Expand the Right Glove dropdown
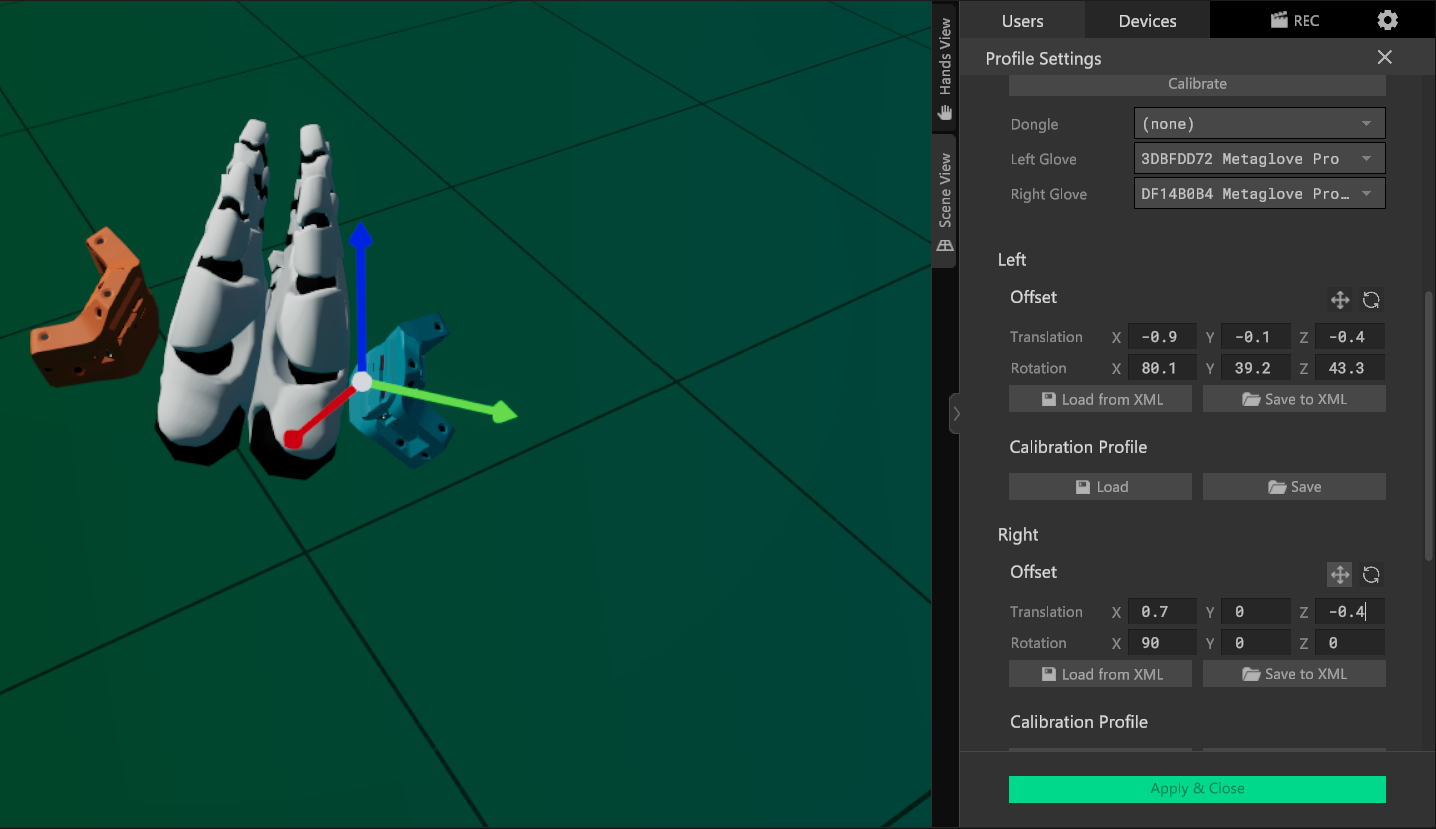 (x=1259, y=194)
